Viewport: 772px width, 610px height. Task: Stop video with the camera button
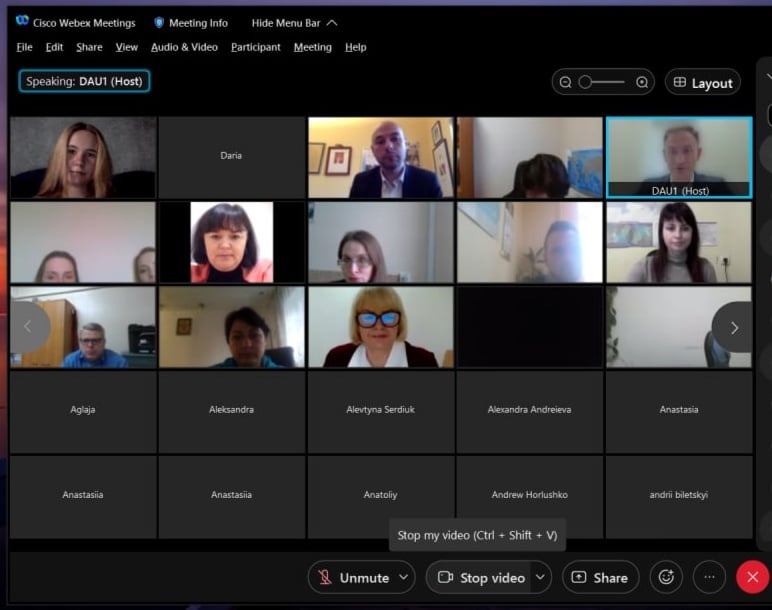pyautogui.click(x=481, y=577)
